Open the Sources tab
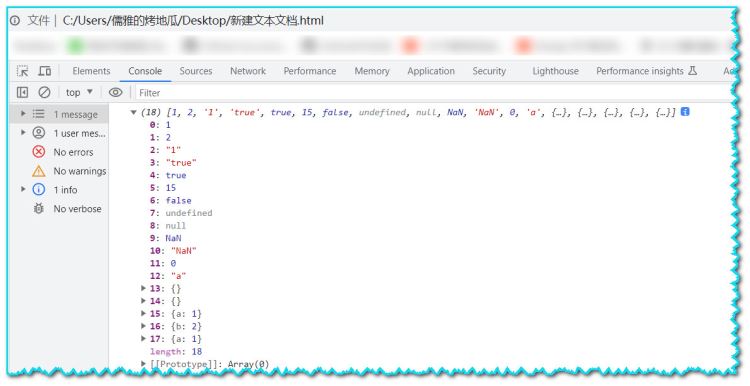The height and width of the screenshot is (386, 750). pyautogui.click(x=196, y=71)
